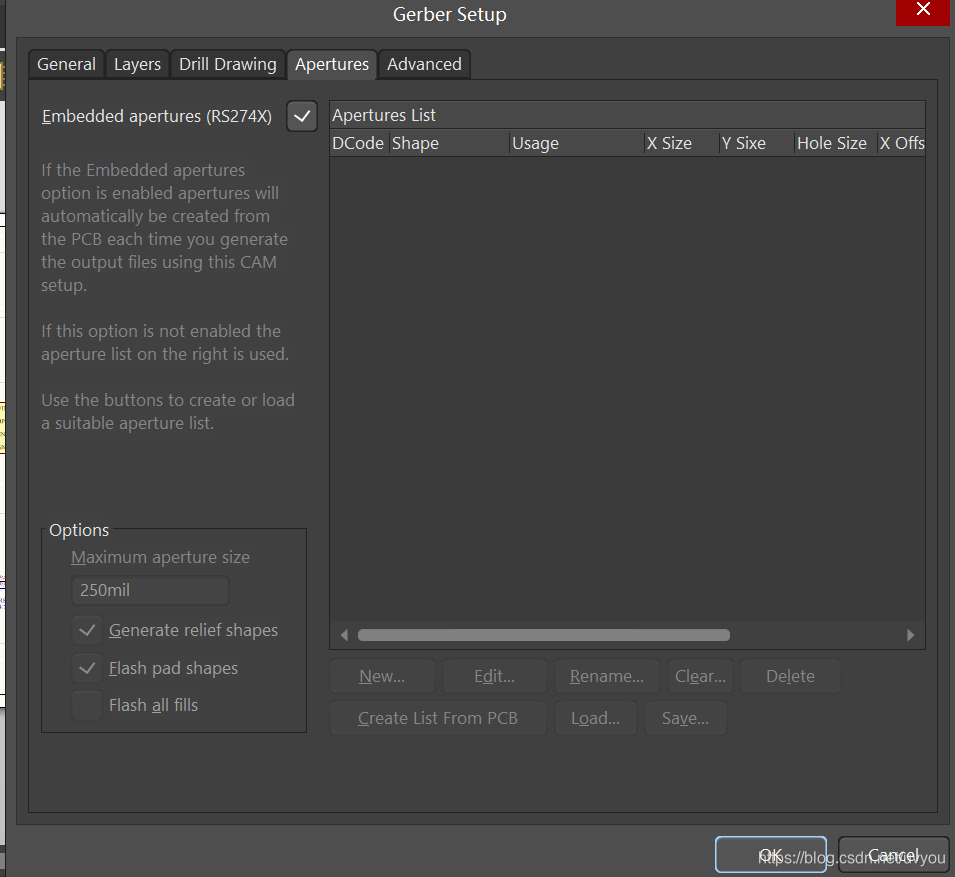Click the apertures list horizontal scrollbar thumb
Screen dimensions: 955x877
(544, 635)
